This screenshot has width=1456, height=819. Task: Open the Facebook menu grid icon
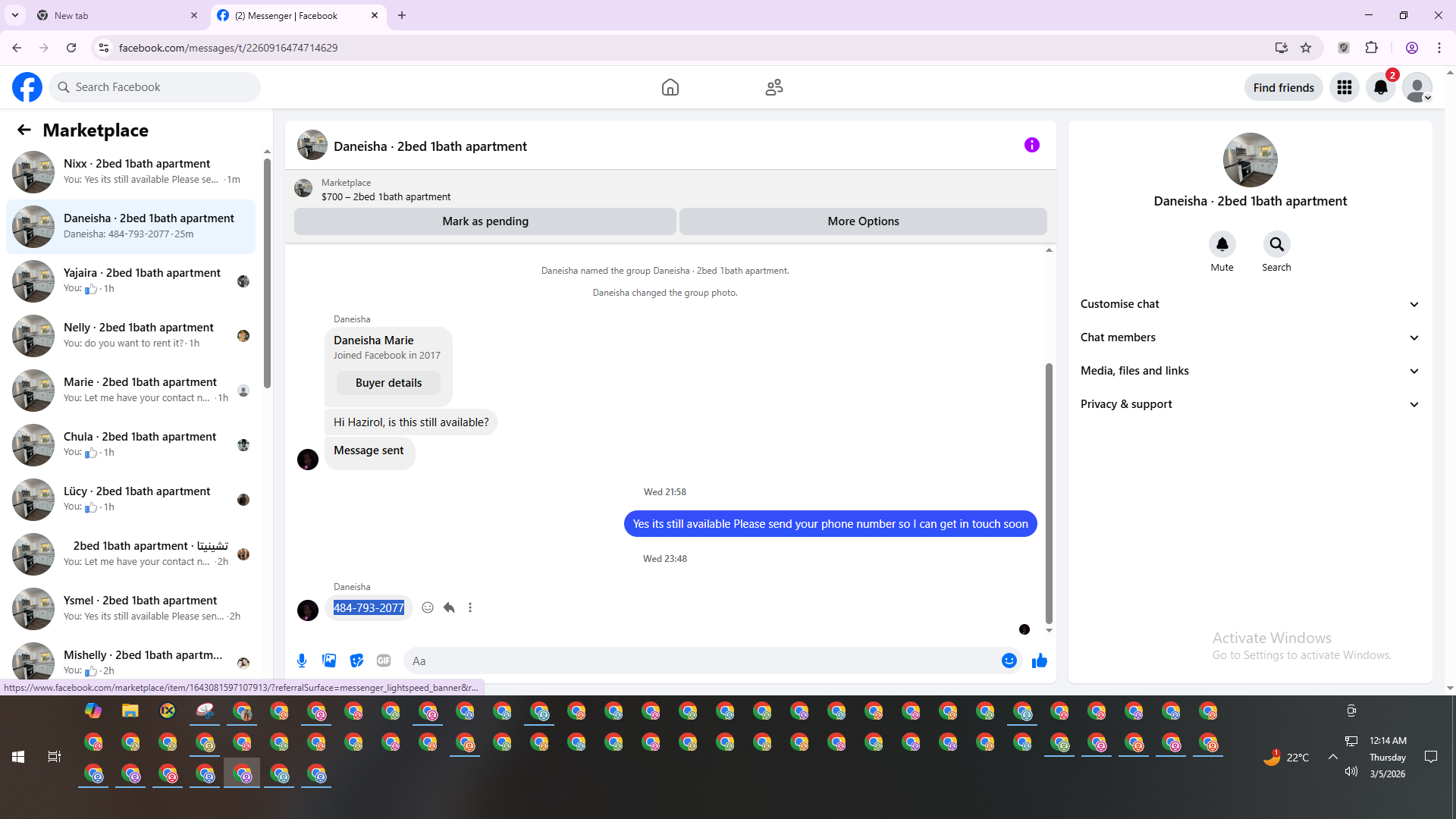coord(1345,87)
